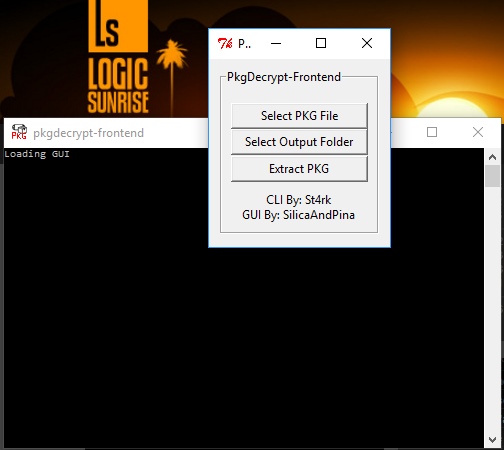Maximize the PkgDecrypt-Frontend GUI window
The image size is (504, 450).
[321, 43]
